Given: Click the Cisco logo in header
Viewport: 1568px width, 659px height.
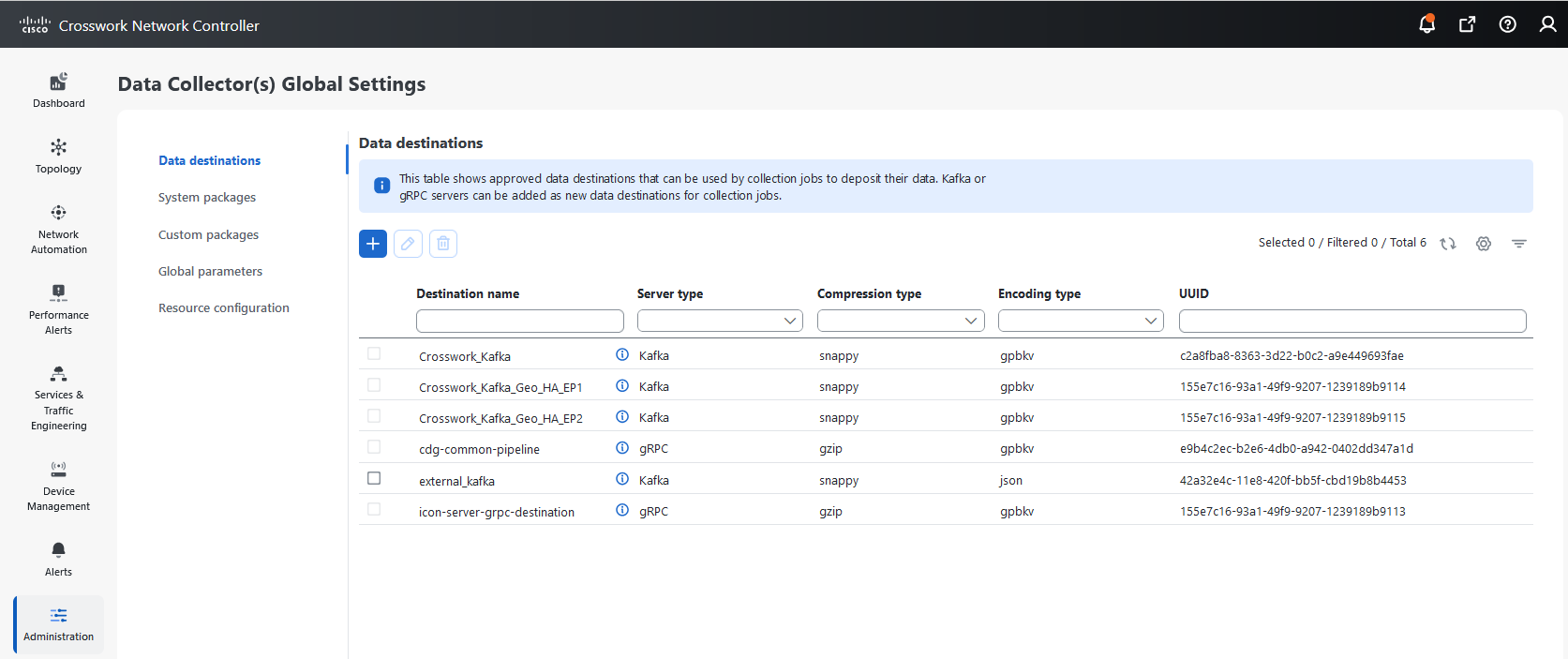Looking at the screenshot, I should click(35, 25).
